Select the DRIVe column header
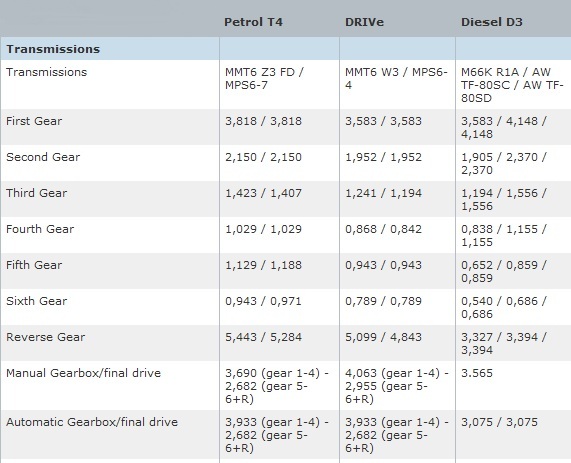This screenshot has height=463, width=571. pyautogui.click(x=364, y=22)
